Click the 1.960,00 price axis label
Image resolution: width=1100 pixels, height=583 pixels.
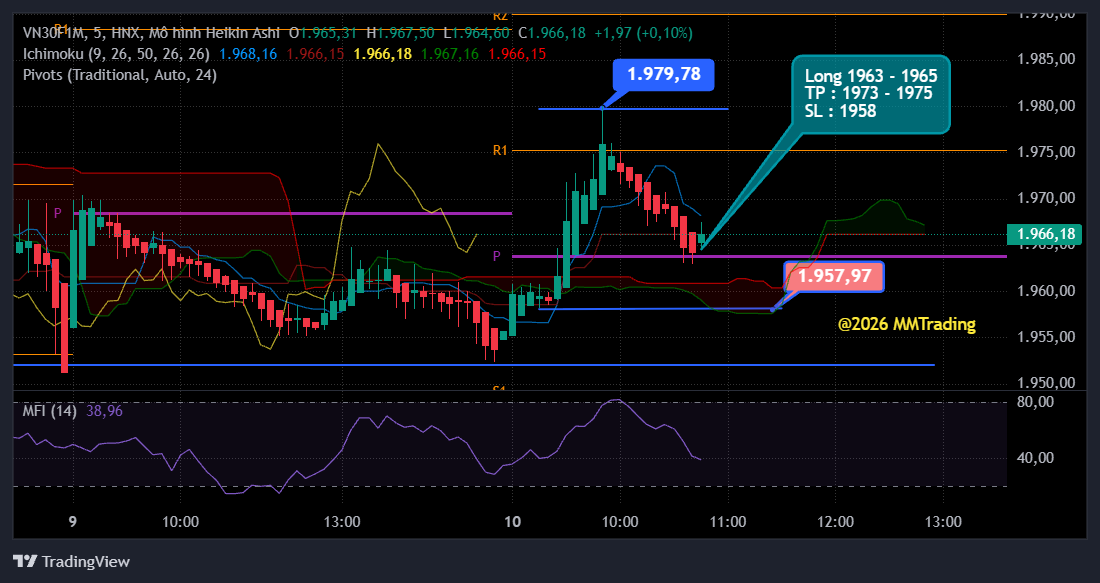(1047, 290)
